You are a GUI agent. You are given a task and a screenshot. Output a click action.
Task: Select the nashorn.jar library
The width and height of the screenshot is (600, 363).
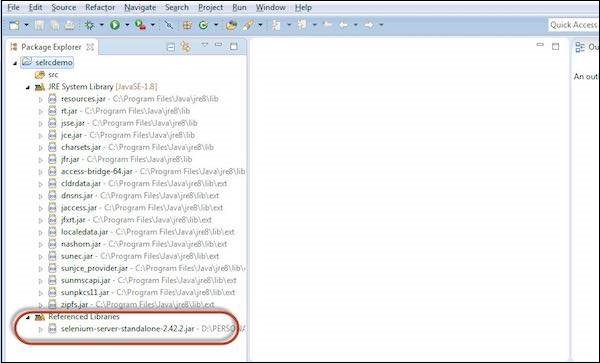coord(81,244)
